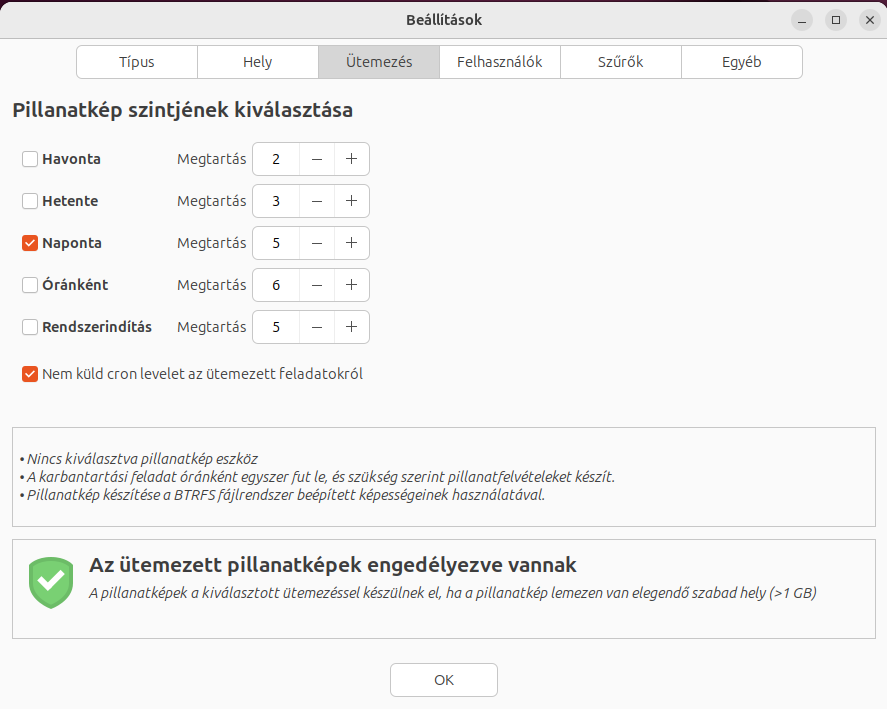887x709 pixels.
Task: Enable the Havonta snapshot checkbox
Action: click(30, 159)
